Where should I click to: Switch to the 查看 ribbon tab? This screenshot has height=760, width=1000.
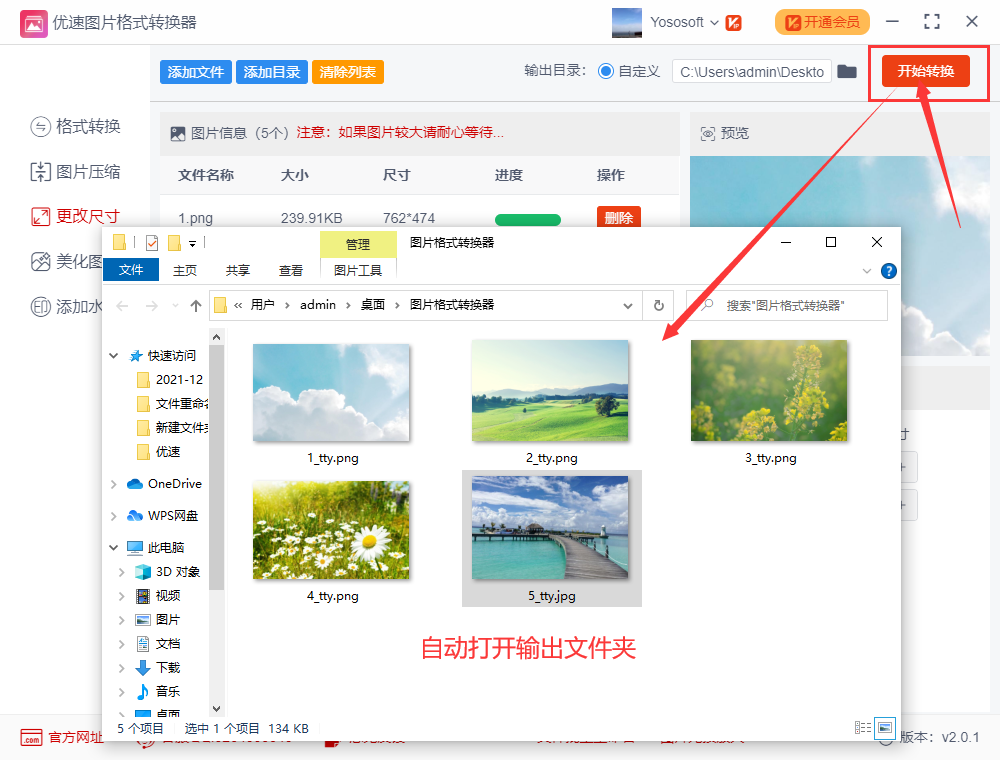pos(291,270)
